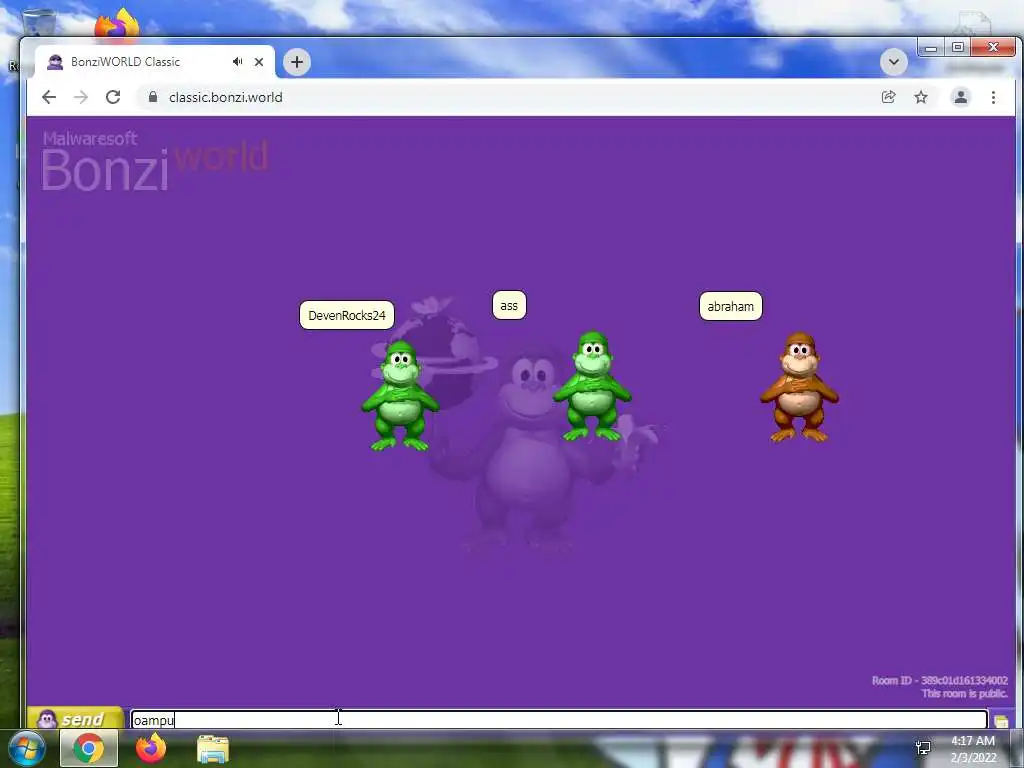Click the network tray icon
Viewport: 1024px width, 768px height.
[x=923, y=748]
